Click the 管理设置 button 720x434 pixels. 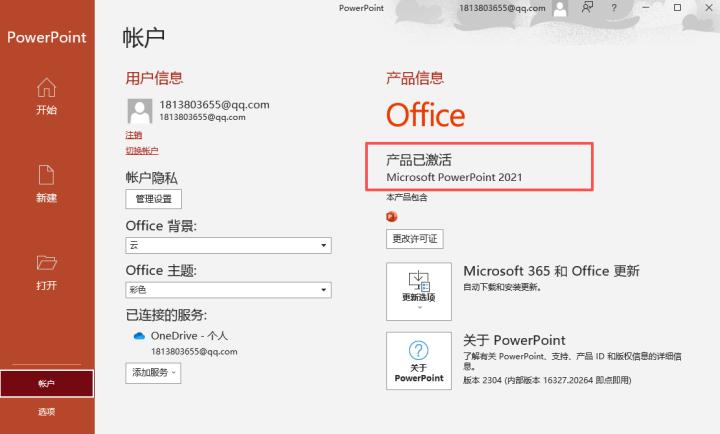(153, 199)
